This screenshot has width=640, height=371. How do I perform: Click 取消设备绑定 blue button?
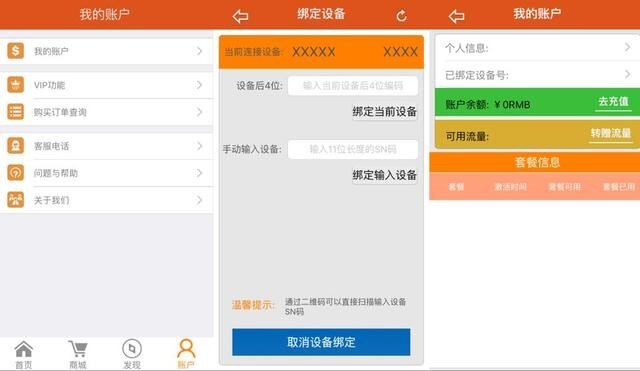321,342
